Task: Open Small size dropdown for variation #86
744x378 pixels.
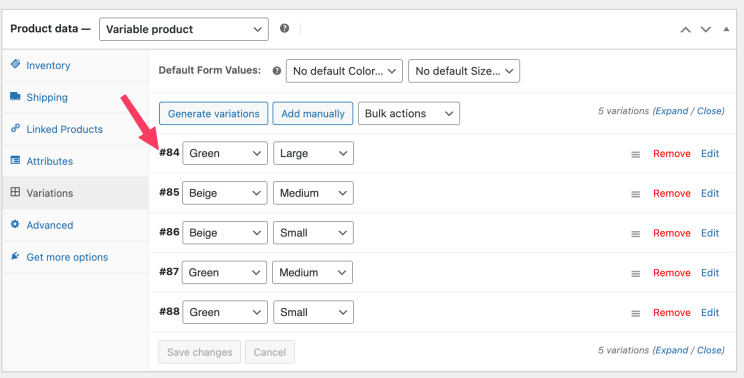Action: (313, 233)
